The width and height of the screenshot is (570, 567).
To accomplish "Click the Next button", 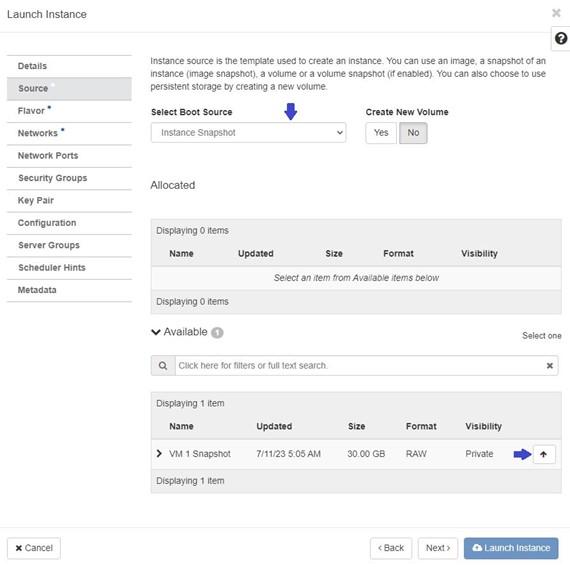I will [438, 548].
